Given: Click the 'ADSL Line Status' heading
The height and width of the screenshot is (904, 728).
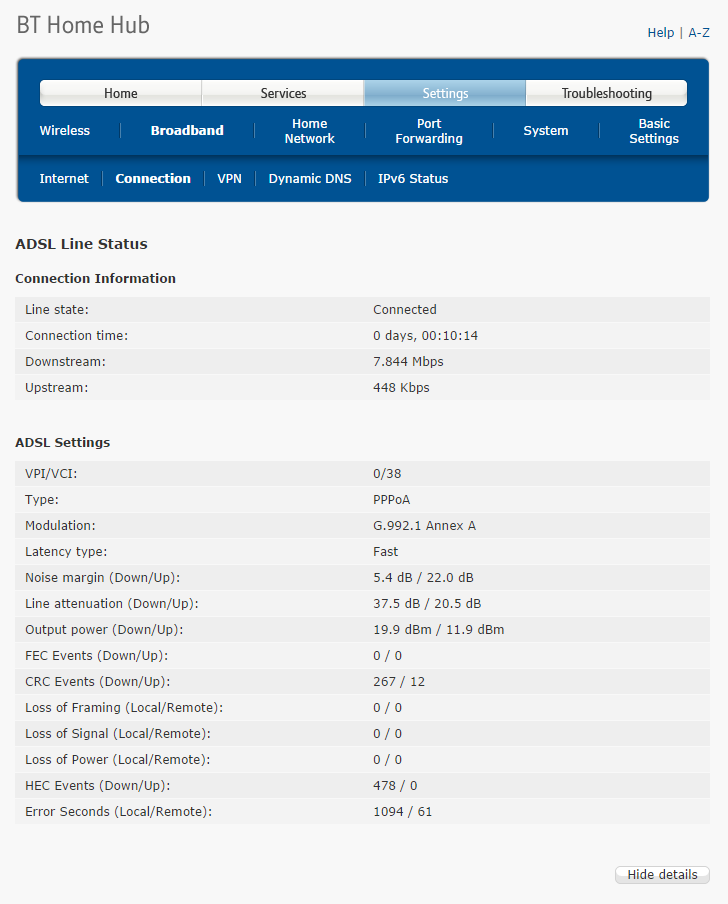Looking at the screenshot, I should tap(81, 244).
